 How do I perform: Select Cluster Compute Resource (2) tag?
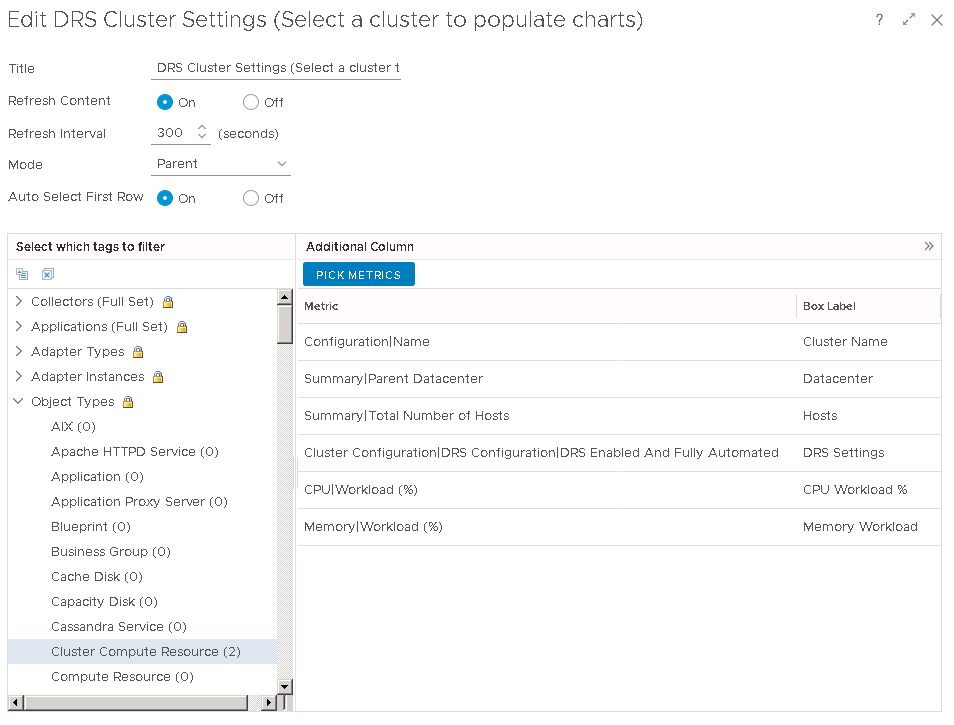(x=145, y=652)
